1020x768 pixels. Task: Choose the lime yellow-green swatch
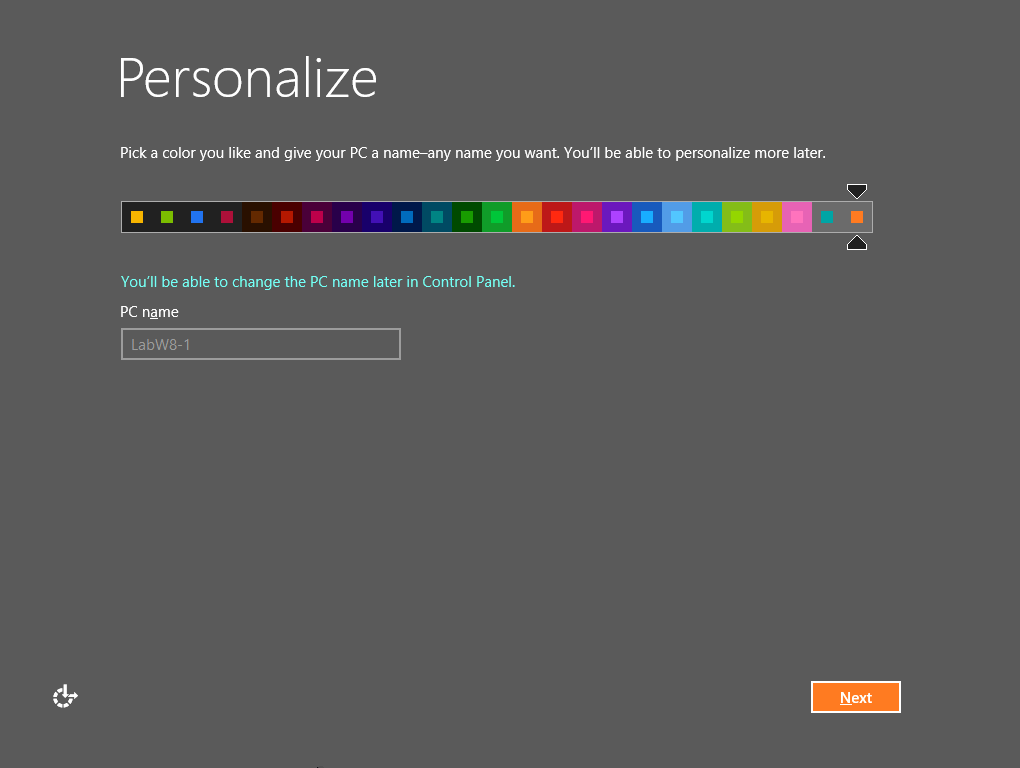pyautogui.click(x=737, y=217)
